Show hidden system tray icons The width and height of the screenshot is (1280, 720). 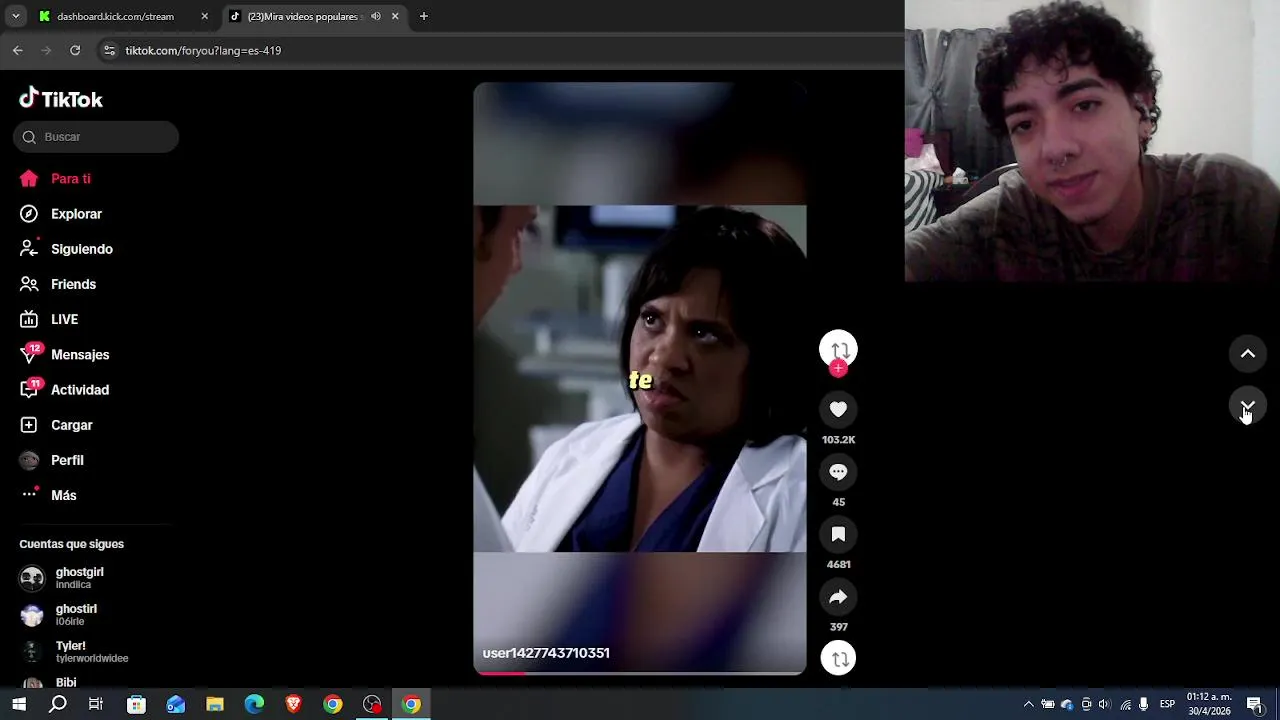pos(1028,704)
